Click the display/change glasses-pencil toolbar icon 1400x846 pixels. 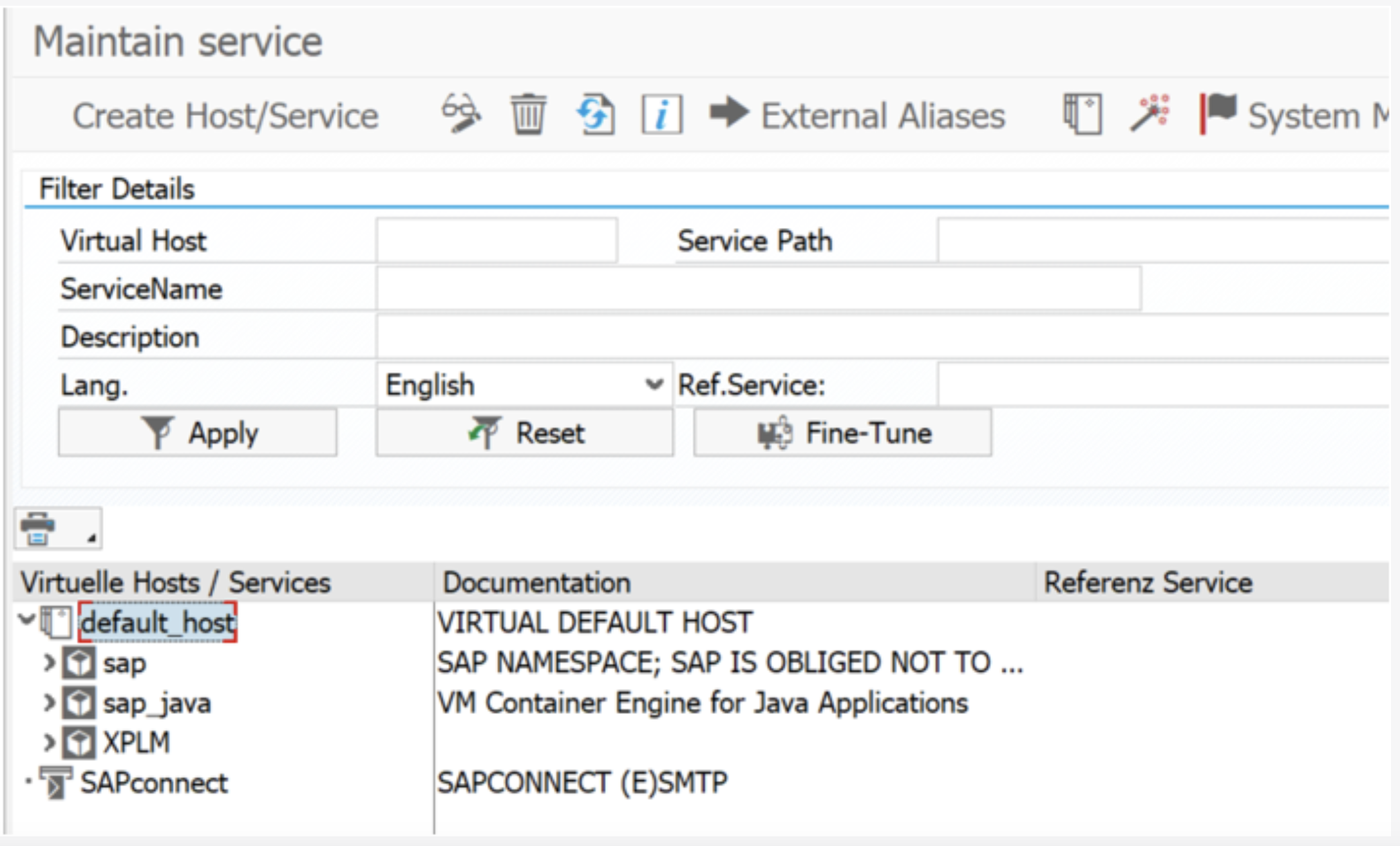(461, 115)
